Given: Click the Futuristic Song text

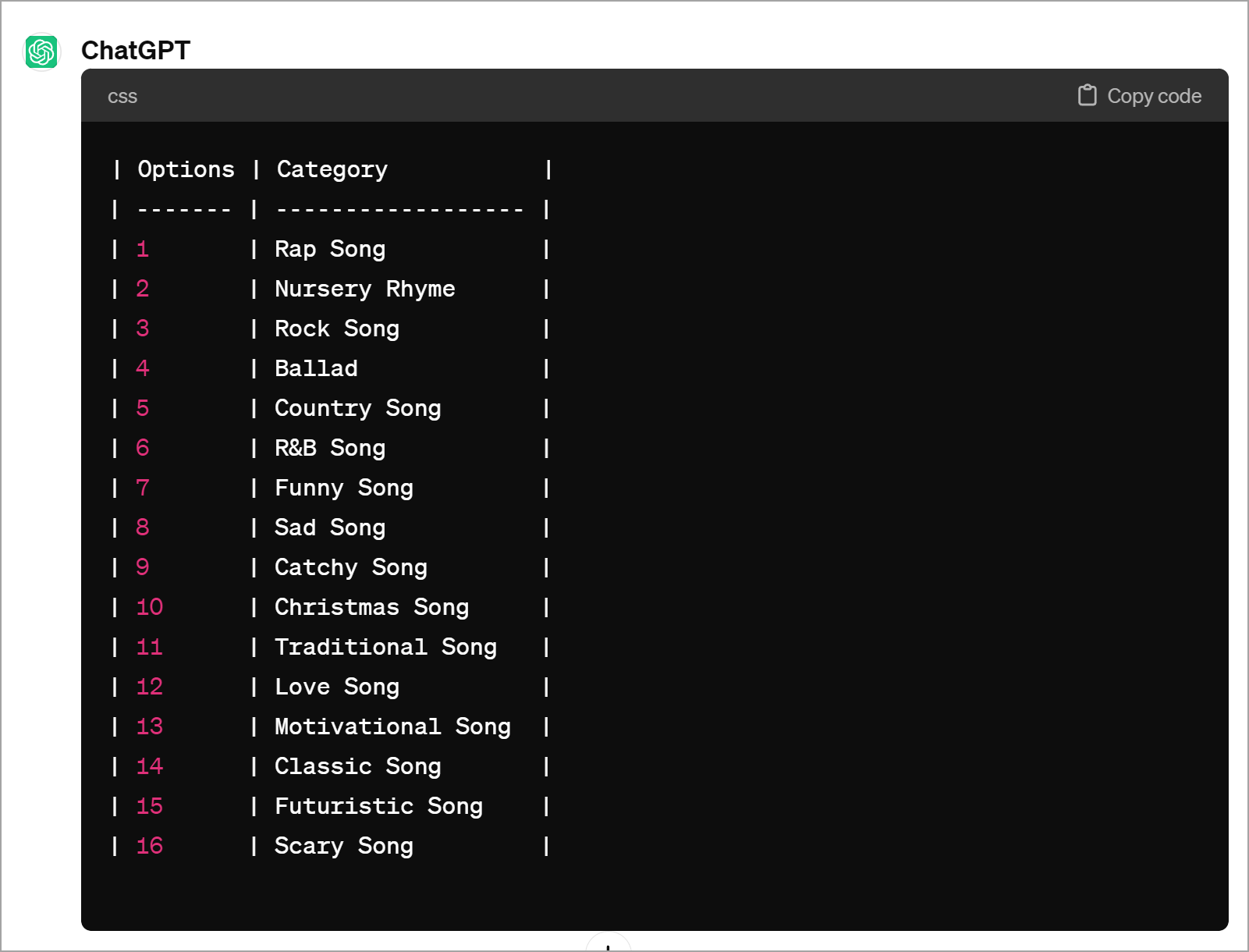Looking at the screenshot, I should (x=378, y=806).
